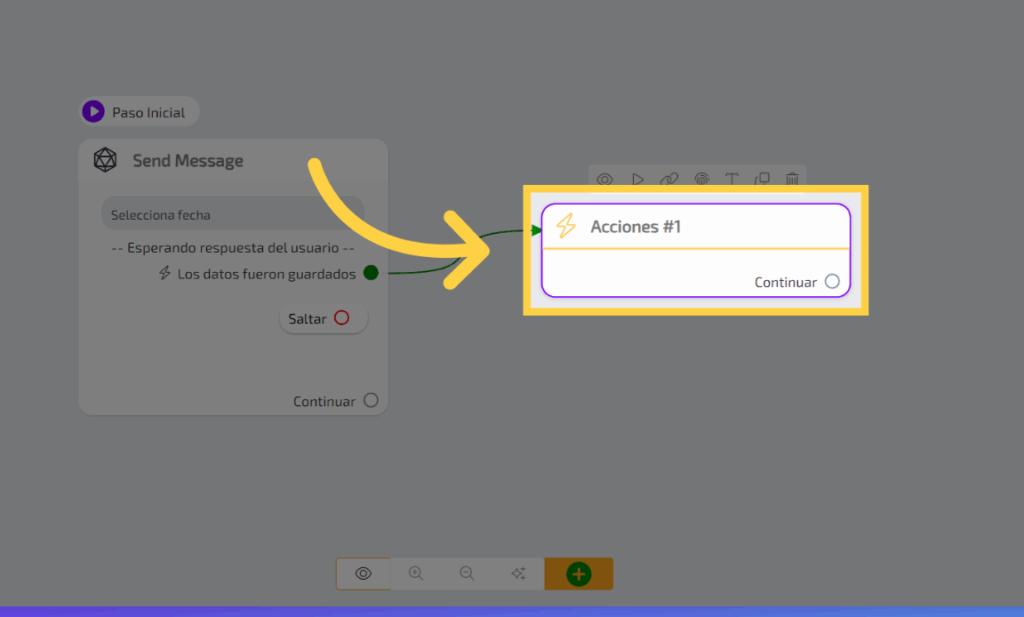Zoom in with the magnifier plus icon
Viewport: 1024px width, 617px height.
coord(416,574)
